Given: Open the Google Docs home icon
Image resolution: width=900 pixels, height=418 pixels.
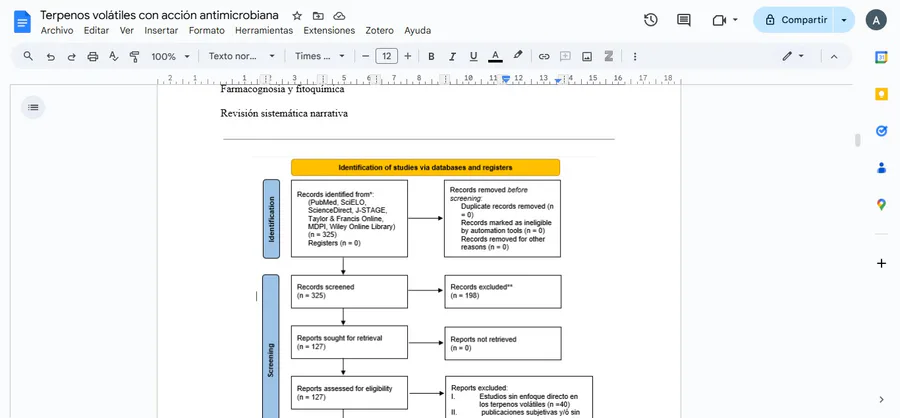Looking at the screenshot, I should click(x=22, y=23).
